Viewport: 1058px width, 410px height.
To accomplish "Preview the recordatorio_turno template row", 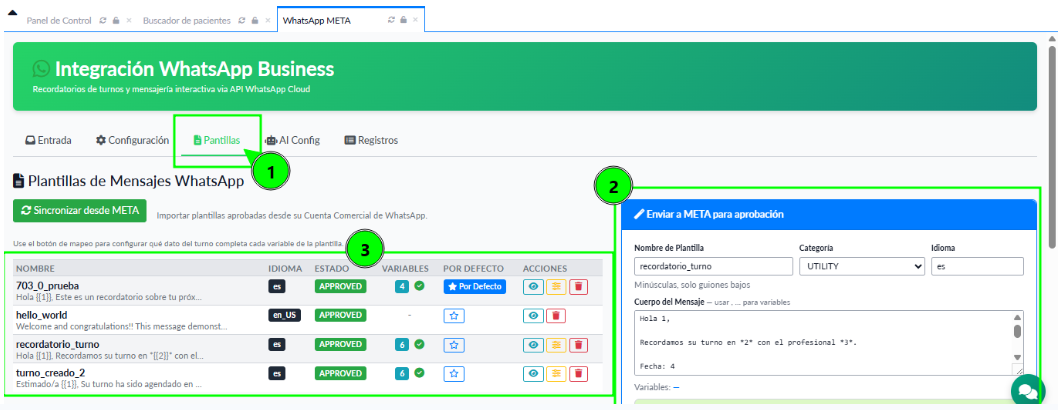I will click(x=533, y=345).
